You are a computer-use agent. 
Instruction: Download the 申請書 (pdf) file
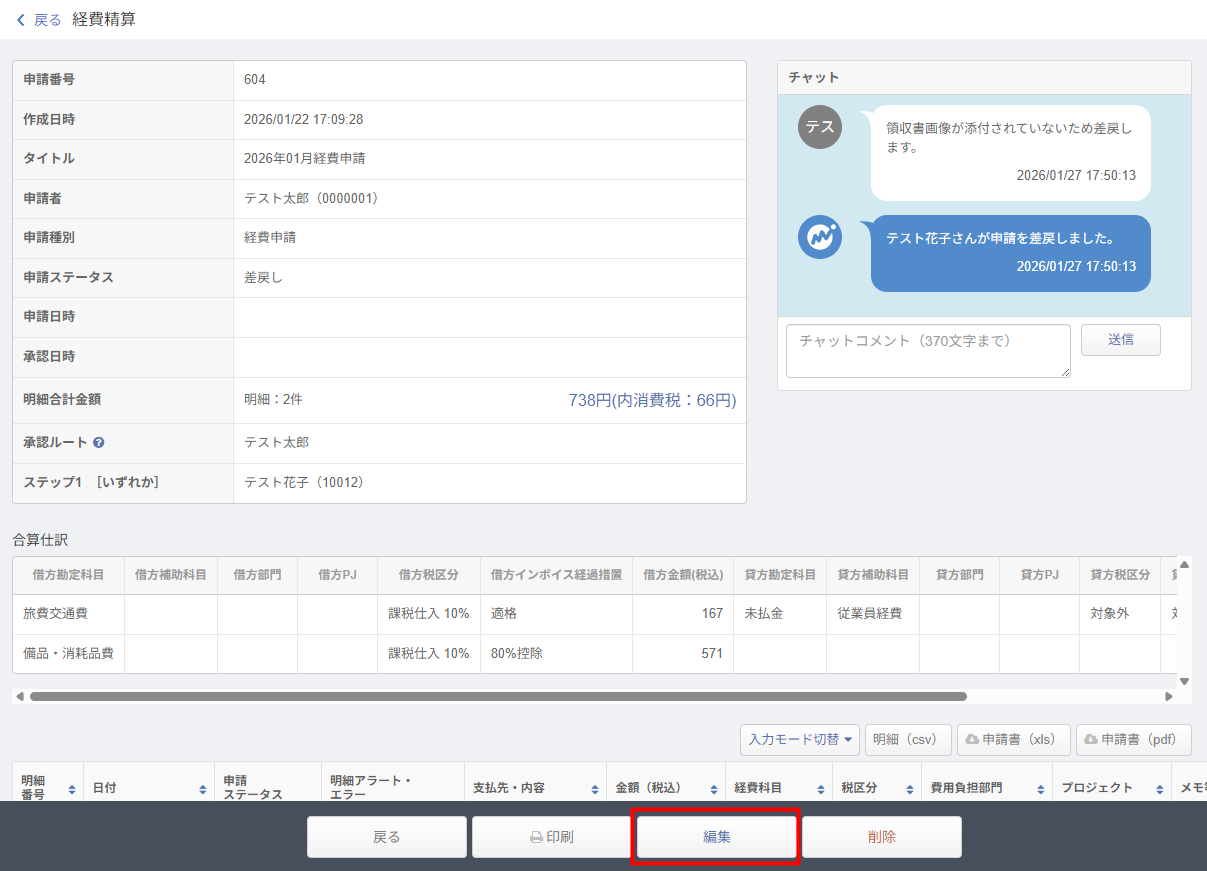[x=1133, y=740]
